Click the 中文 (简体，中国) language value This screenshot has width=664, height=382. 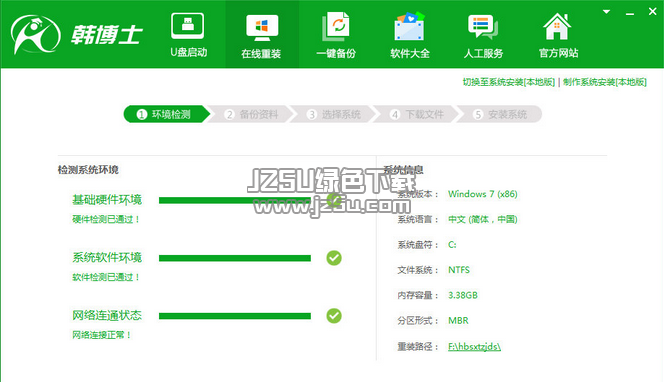pyautogui.click(x=483, y=219)
